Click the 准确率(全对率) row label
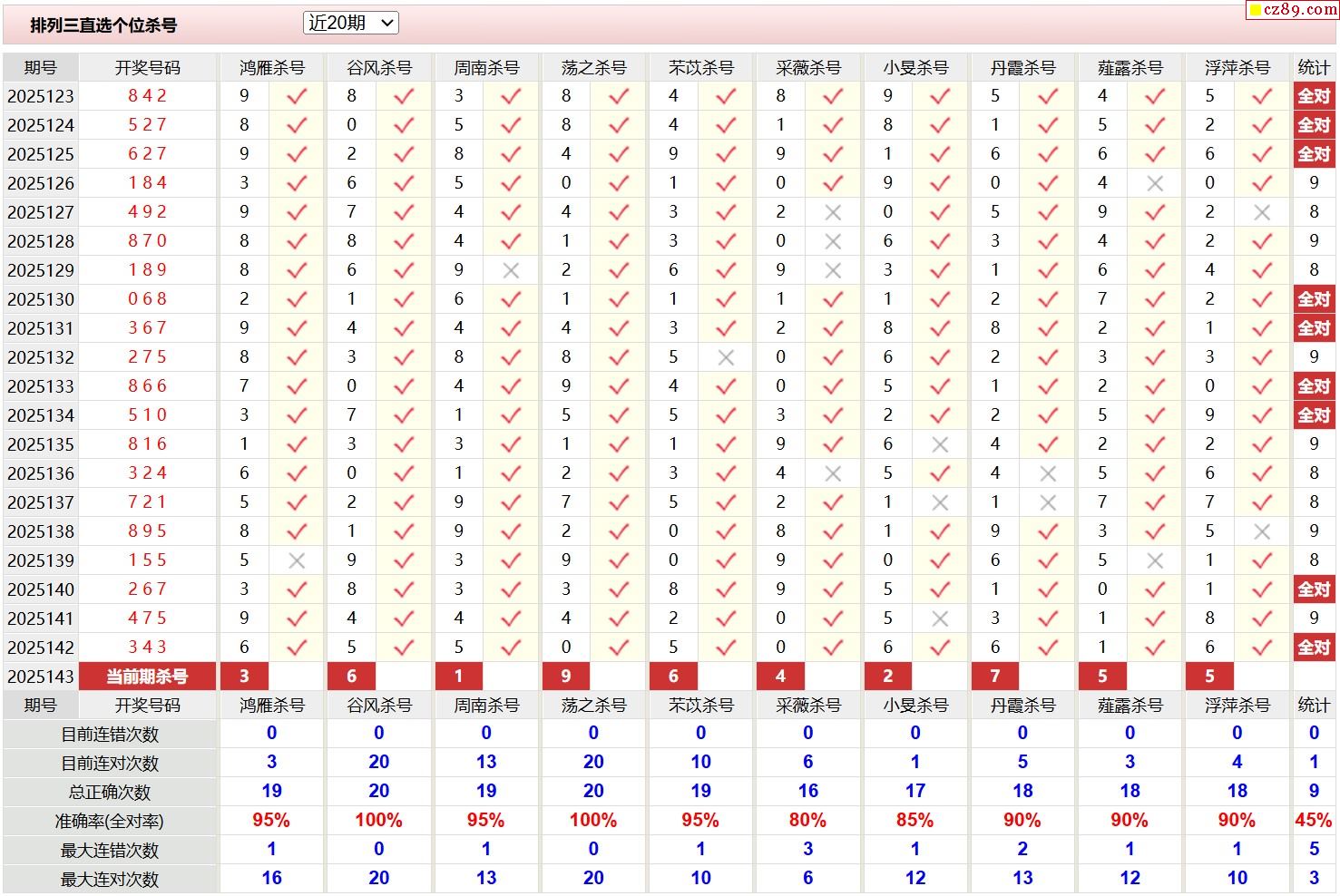Screen dimensions: 1340x896 [x=110, y=821]
